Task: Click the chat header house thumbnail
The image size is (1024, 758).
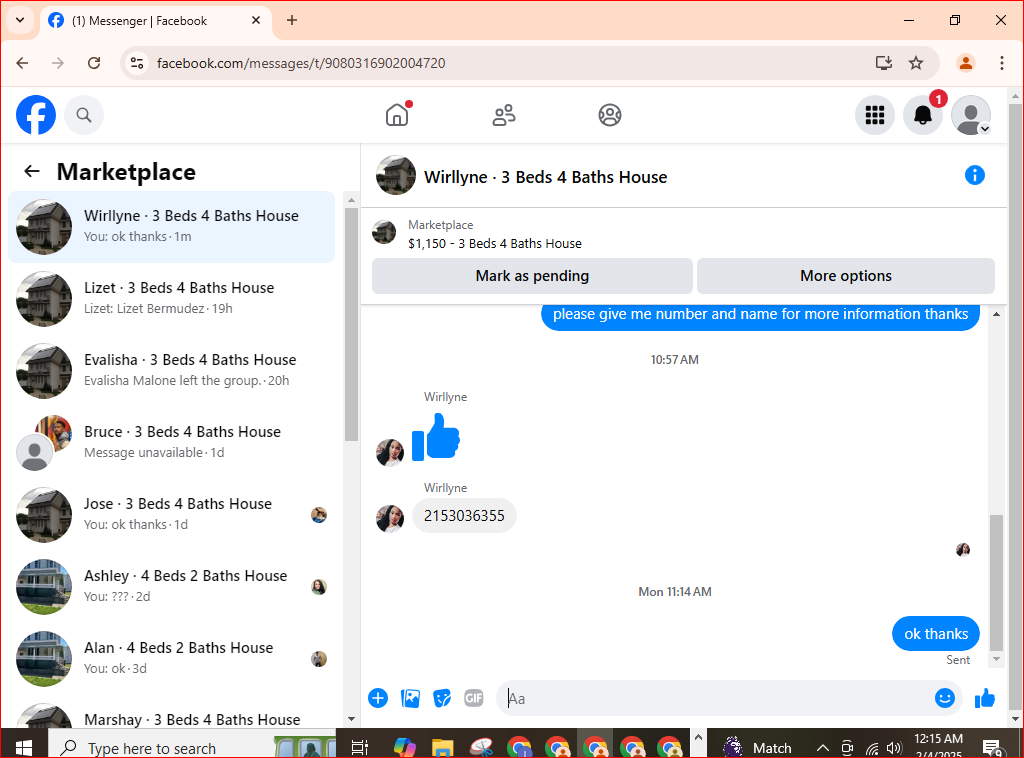Action: coord(396,175)
